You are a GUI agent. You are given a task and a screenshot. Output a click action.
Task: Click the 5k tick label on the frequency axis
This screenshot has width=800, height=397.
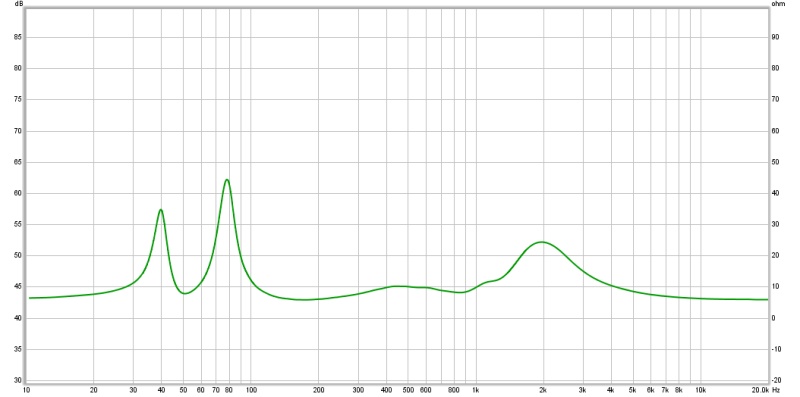tap(633, 390)
